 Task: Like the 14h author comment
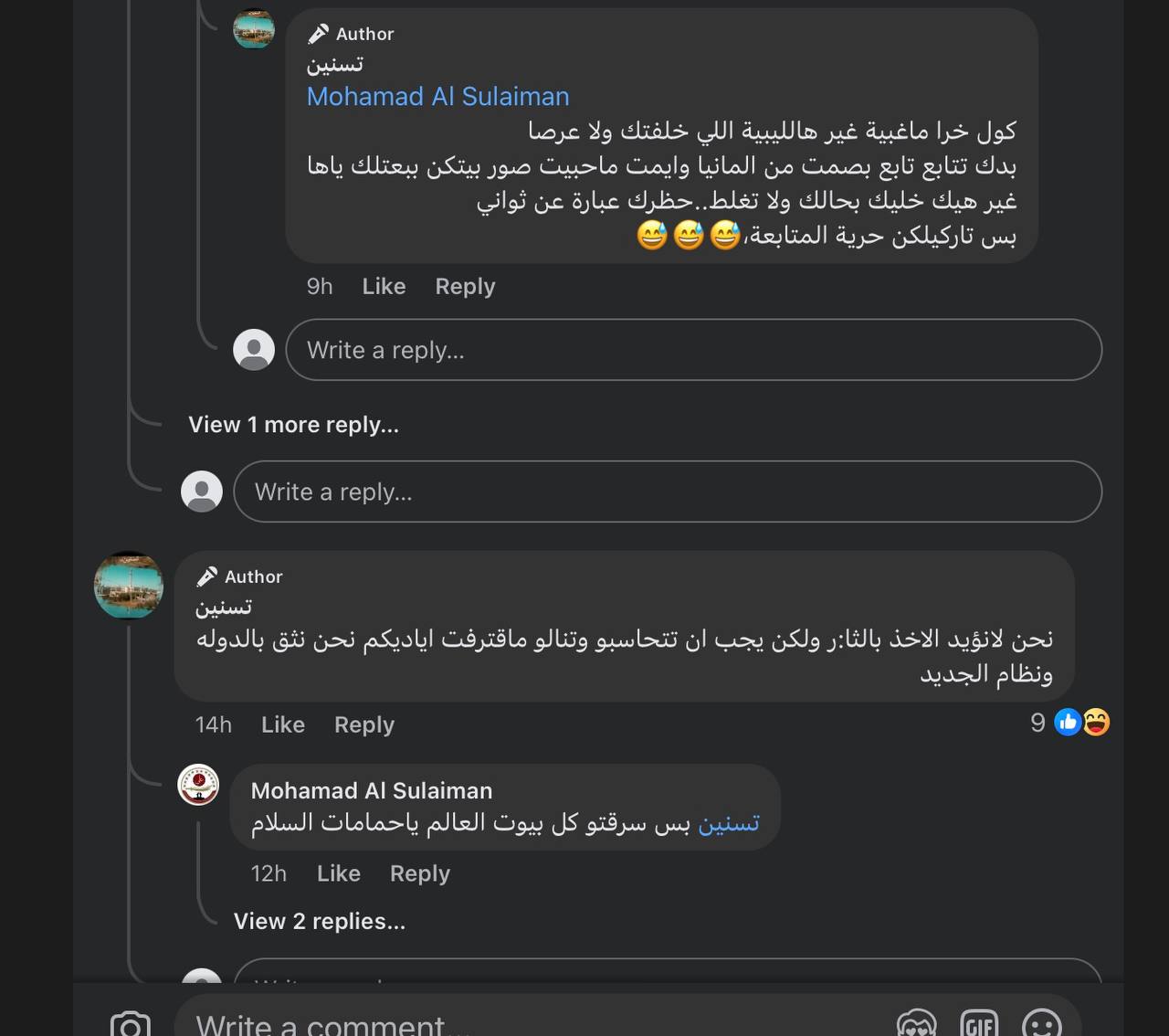click(283, 725)
